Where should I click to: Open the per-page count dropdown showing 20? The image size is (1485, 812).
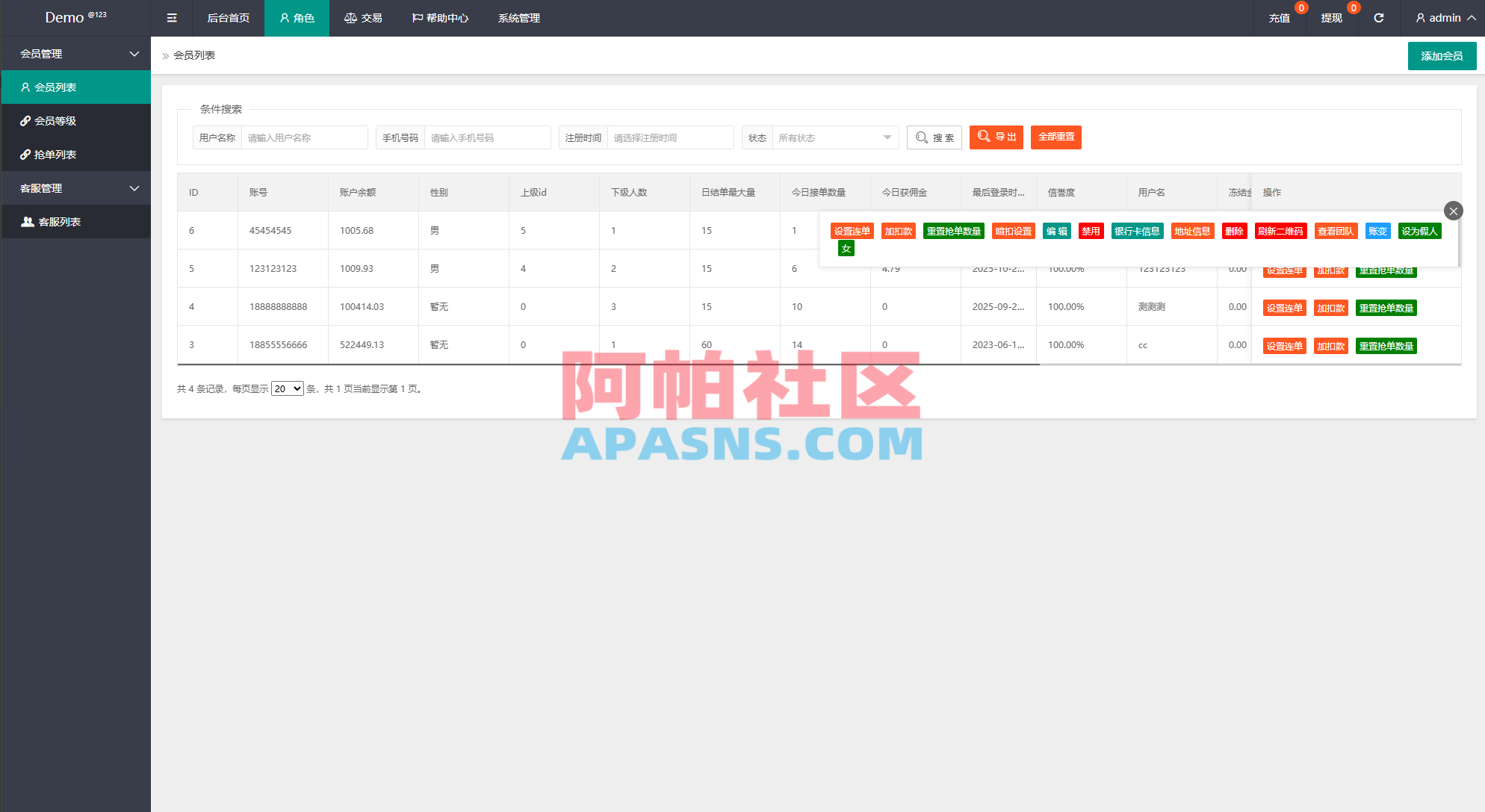[287, 388]
